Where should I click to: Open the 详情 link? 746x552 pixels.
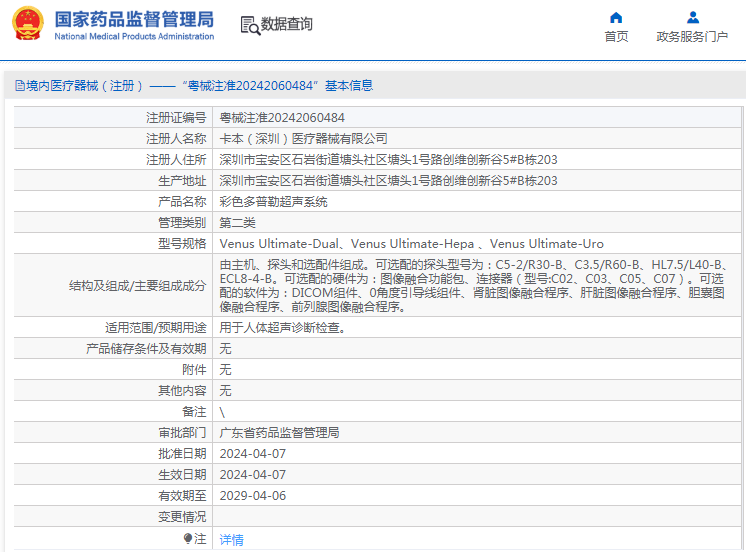[232, 539]
